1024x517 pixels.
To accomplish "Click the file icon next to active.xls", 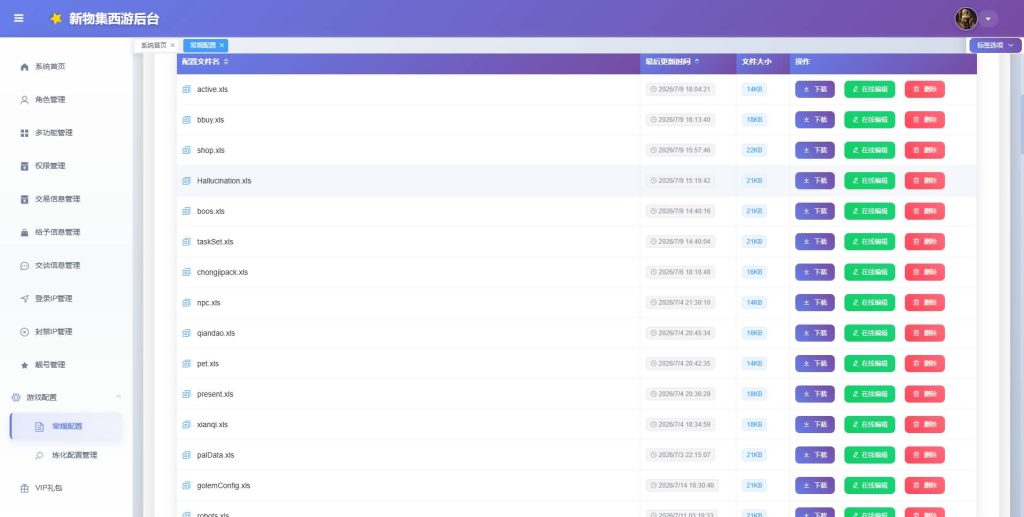I will tap(186, 89).
